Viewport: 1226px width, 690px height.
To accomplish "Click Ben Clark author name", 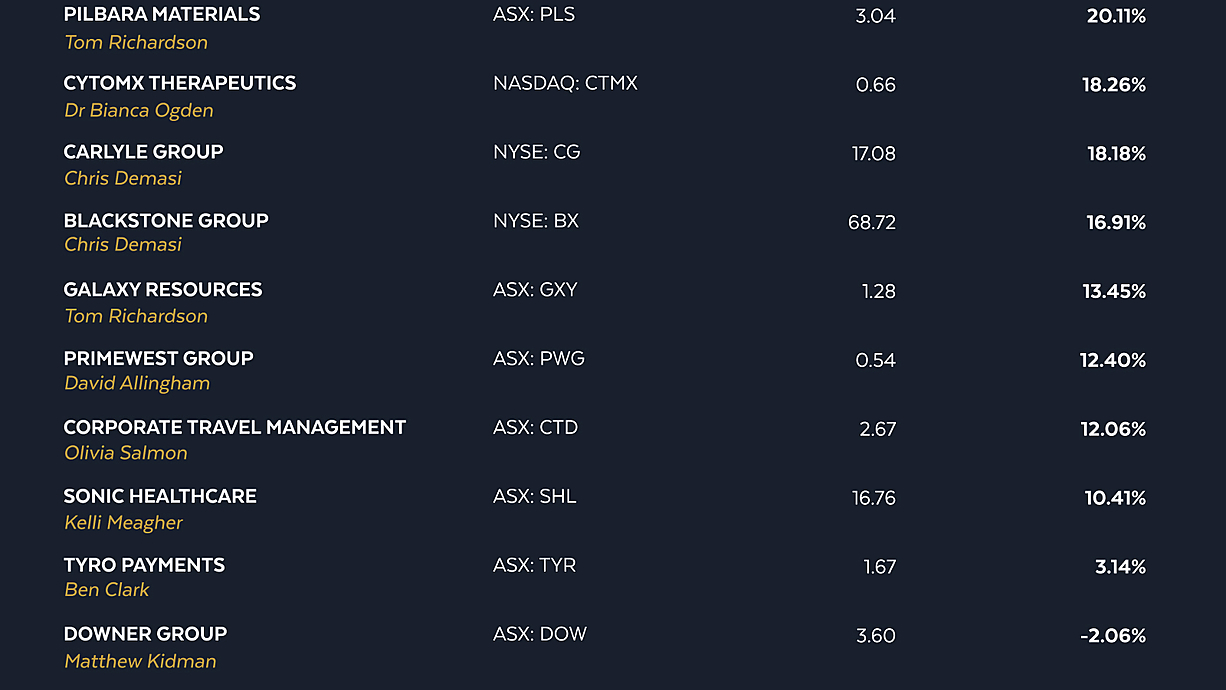I will (107, 590).
